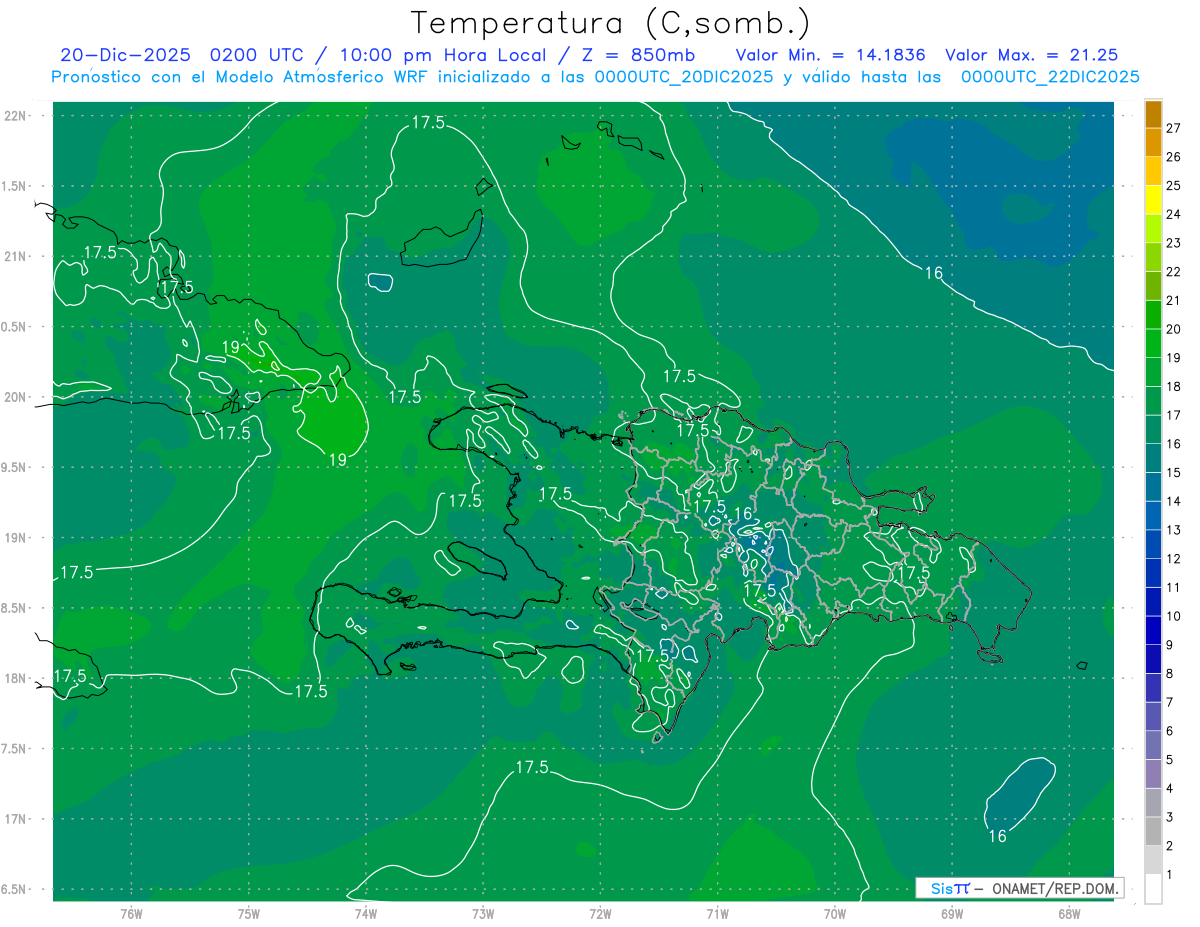
Task: Click the dark blue legend swatch for 9
Action: (1153, 631)
